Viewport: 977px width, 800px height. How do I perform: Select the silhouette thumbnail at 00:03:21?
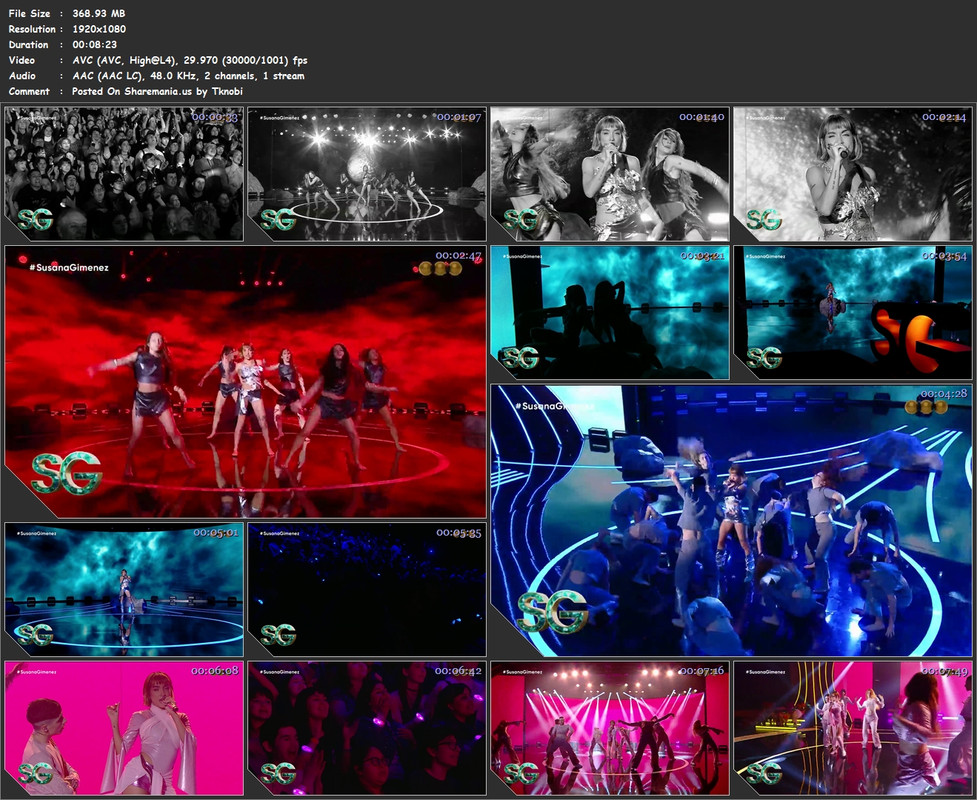(x=610, y=312)
